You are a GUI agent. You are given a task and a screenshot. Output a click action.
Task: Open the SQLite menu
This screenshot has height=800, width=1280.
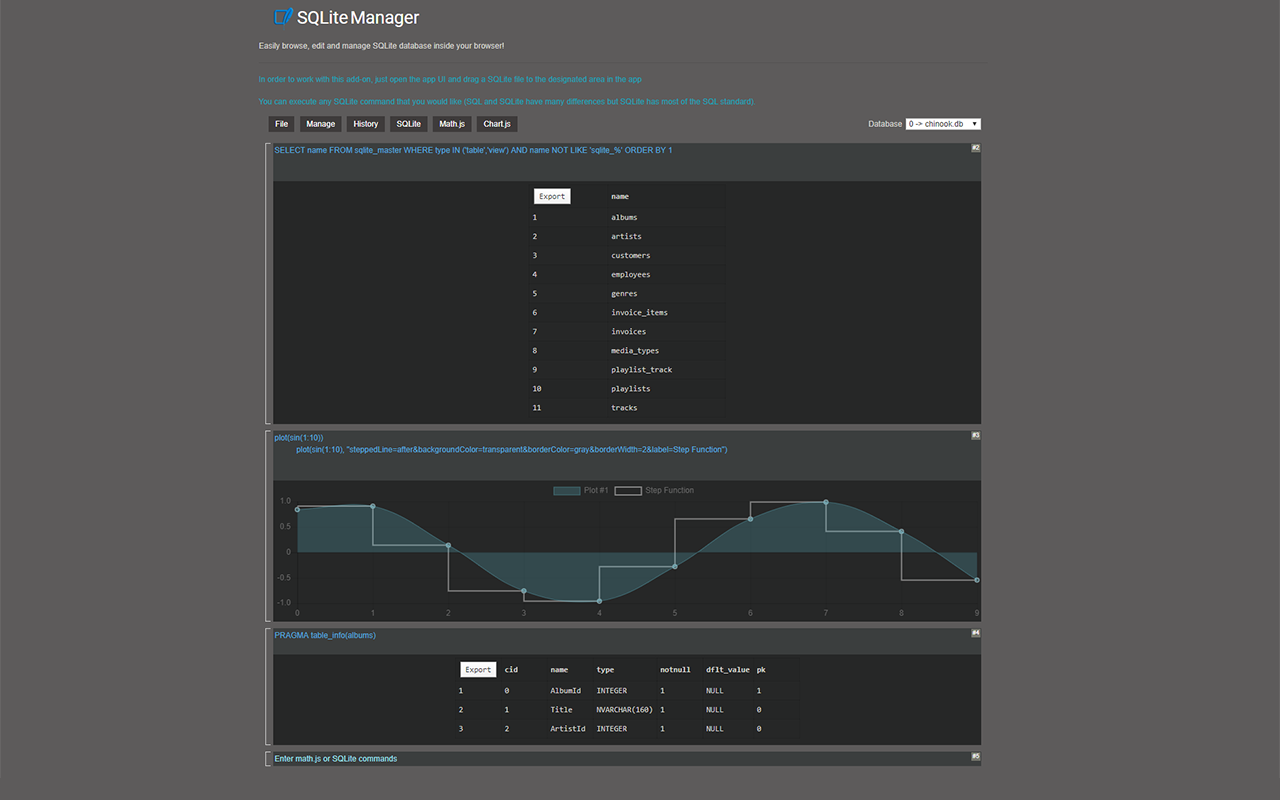pos(409,124)
